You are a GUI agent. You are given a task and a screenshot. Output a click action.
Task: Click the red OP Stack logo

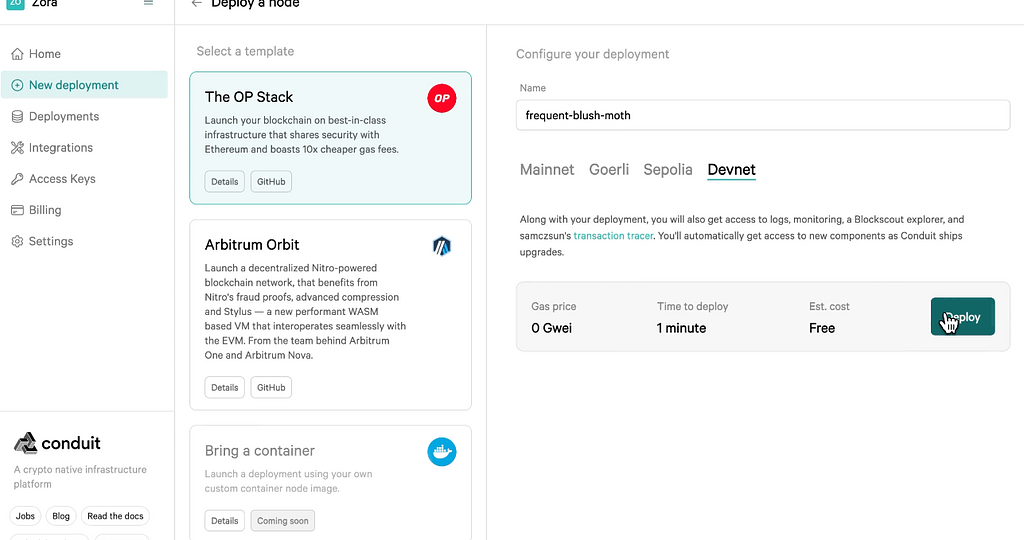click(x=441, y=98)
